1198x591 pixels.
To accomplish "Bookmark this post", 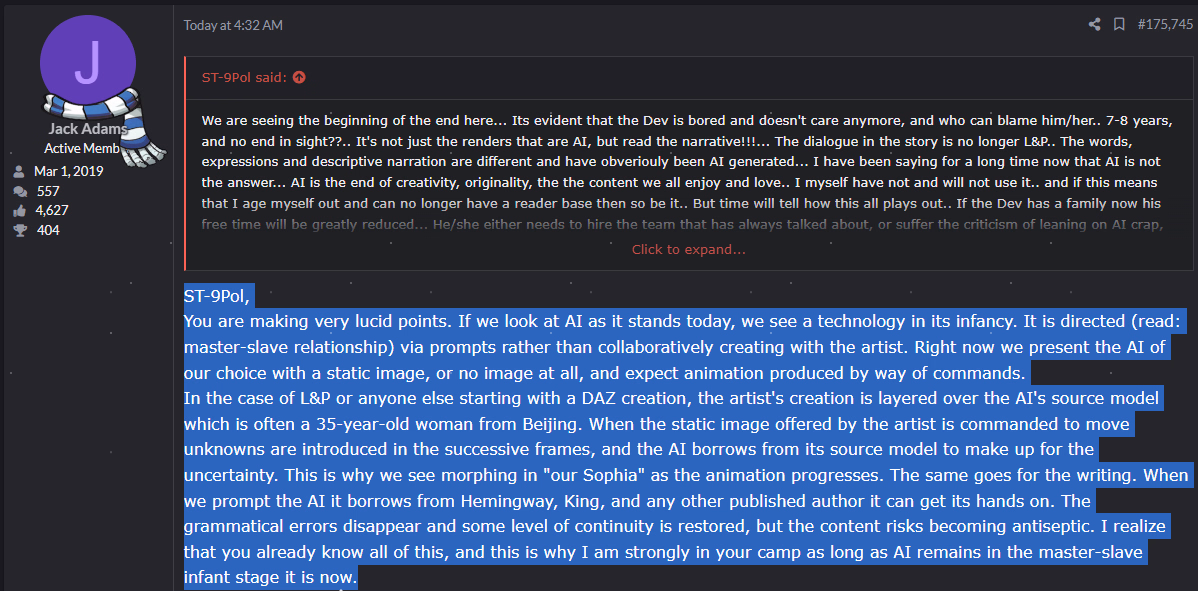I will pyautogui.click(x=1120, y=24).
